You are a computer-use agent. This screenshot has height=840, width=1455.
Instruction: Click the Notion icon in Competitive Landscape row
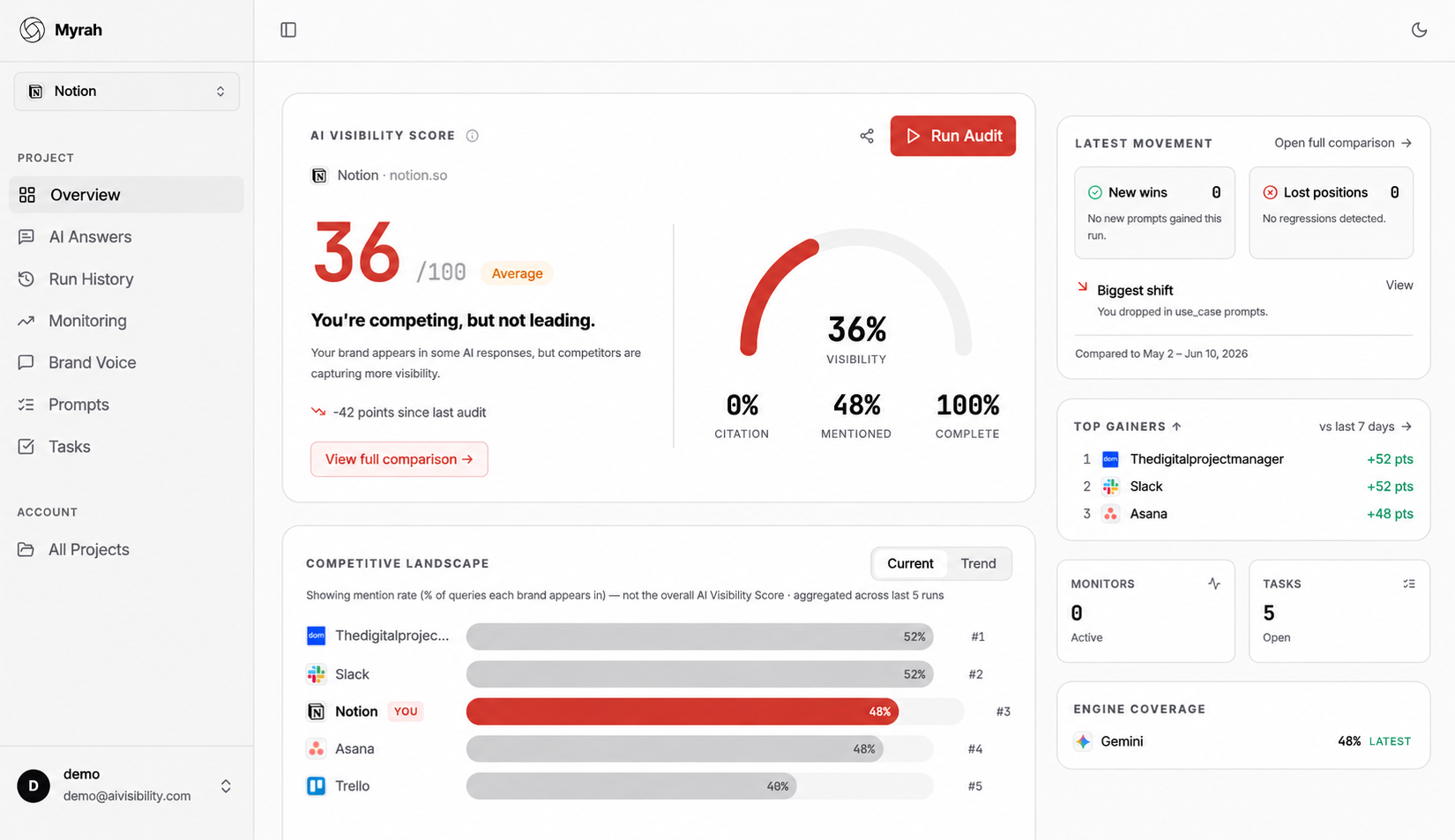[x=316, y=711]
